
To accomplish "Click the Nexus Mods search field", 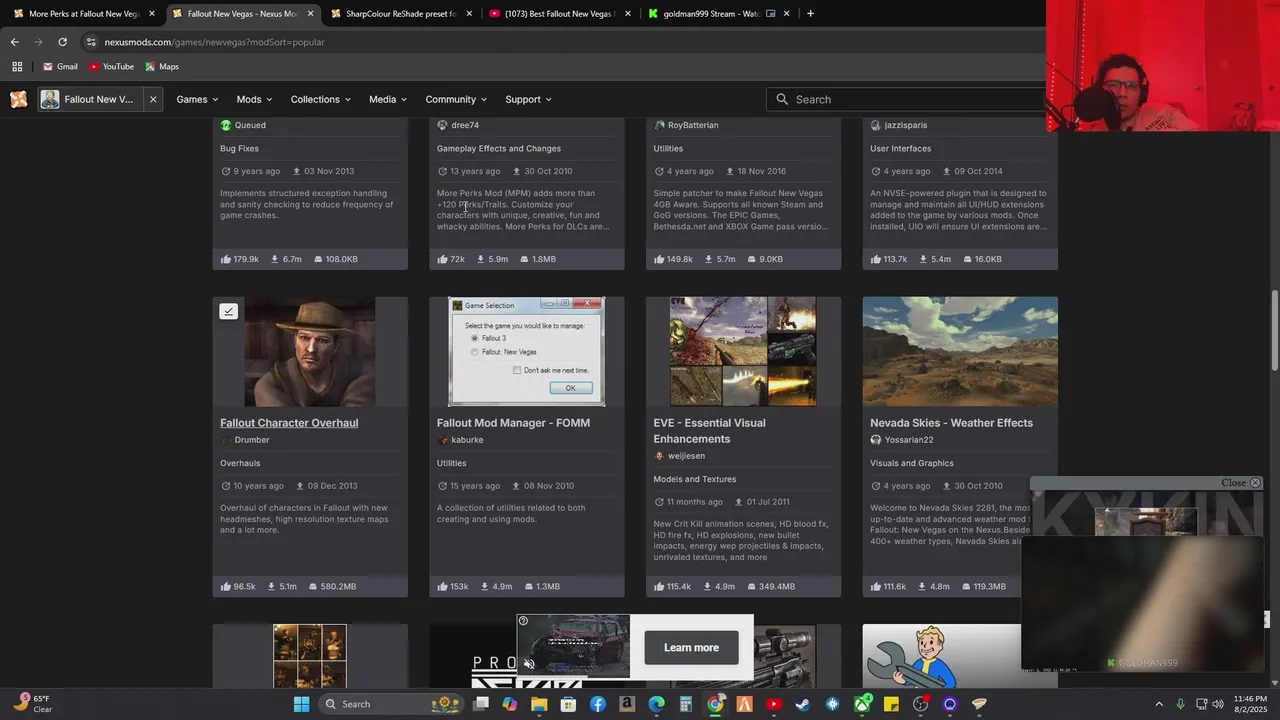I will tap(905, 99).
